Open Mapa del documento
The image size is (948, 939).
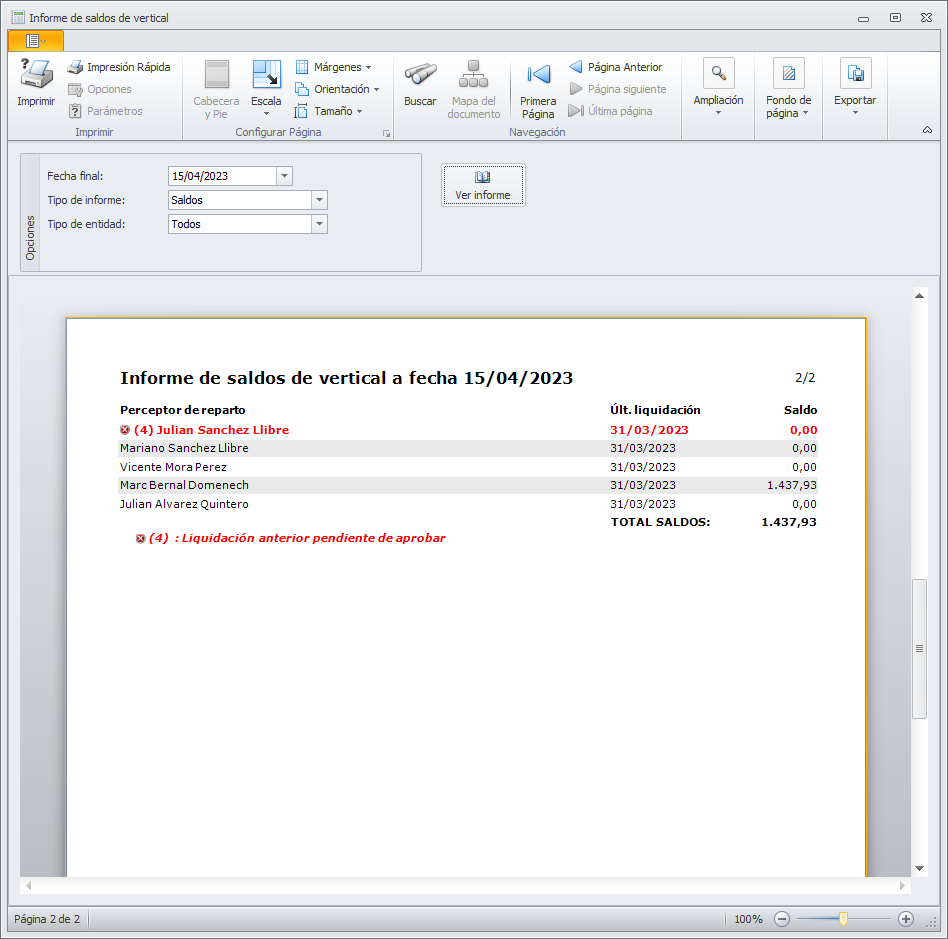tap(474, 89)
